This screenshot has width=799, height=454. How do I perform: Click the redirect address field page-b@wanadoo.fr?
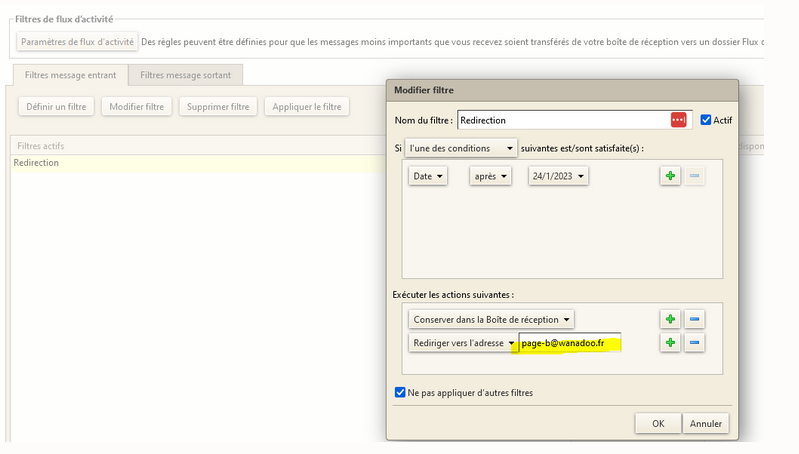pyautogui.click(x=569, y=343)
